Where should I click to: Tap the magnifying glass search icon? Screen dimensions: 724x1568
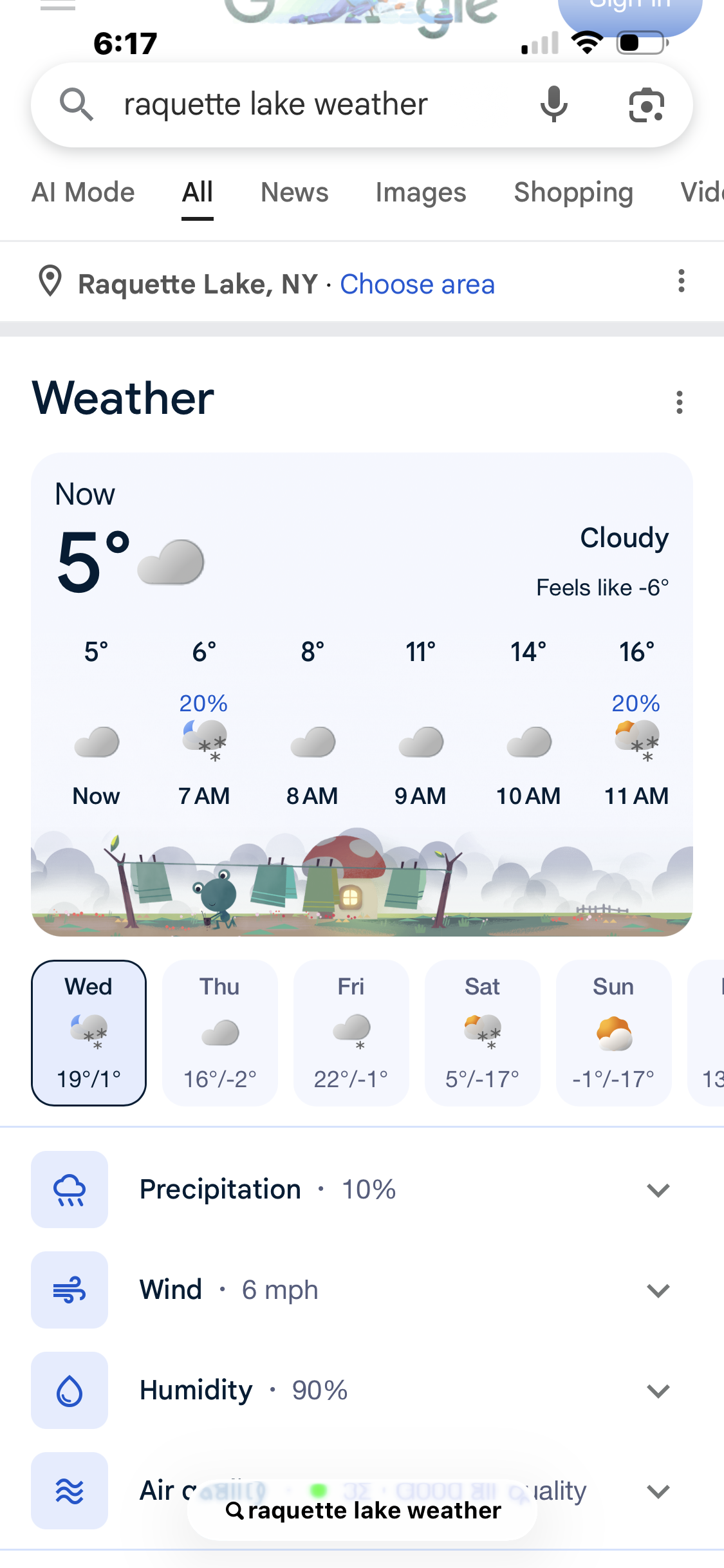[76, 104]
